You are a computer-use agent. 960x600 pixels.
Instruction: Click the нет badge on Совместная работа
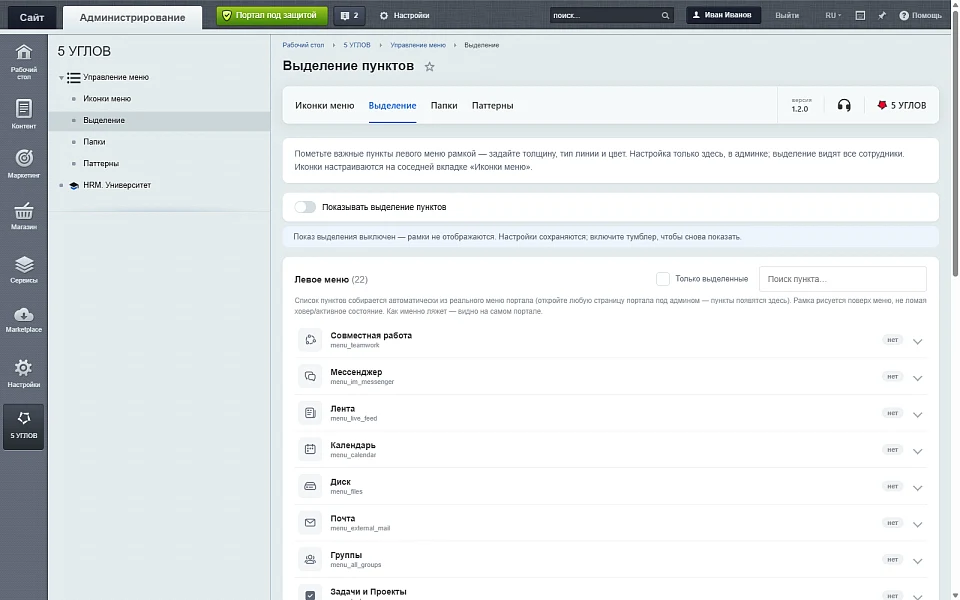[892, 340]
